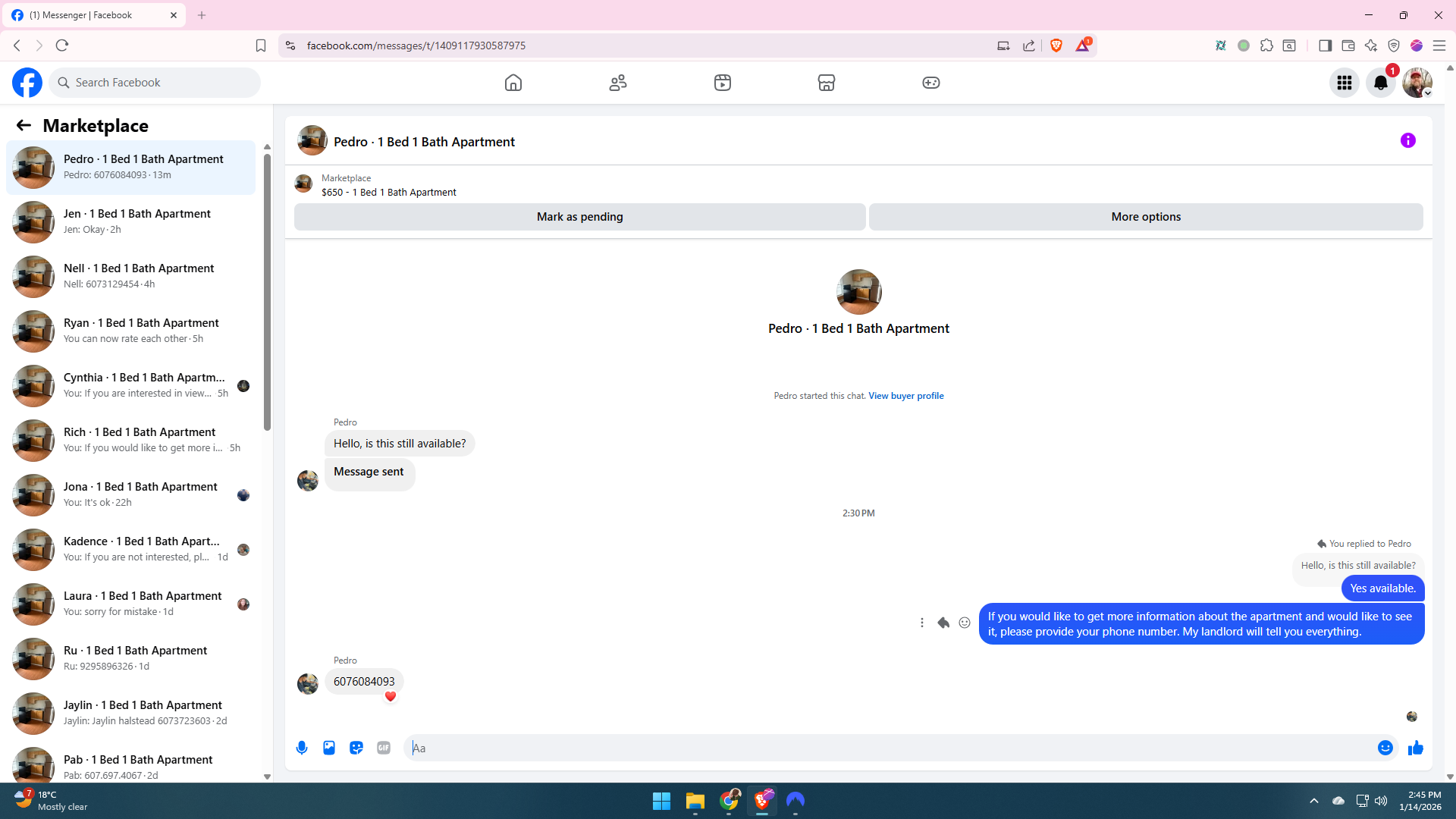Screen dimensions: 1456x819
Task: Open more actions three-dot menu on message
Action: (921, 623)
